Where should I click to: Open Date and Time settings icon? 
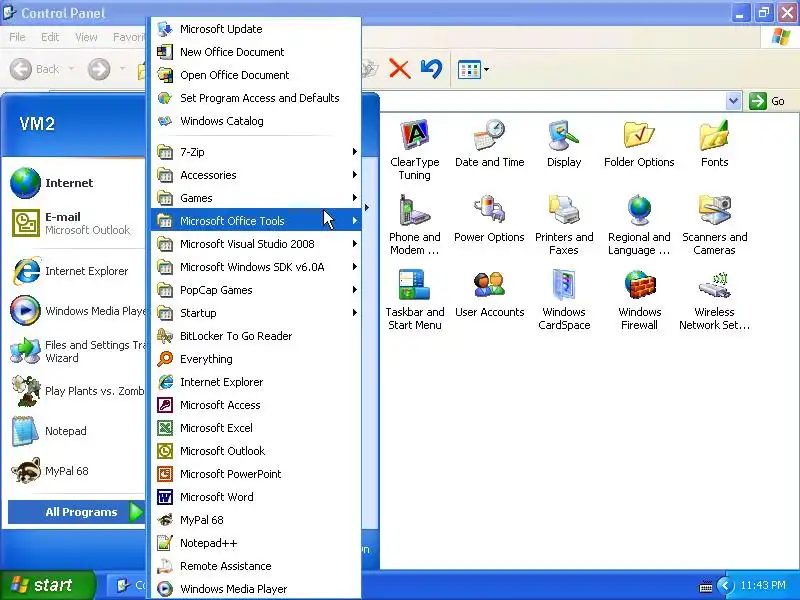(489, 143)
